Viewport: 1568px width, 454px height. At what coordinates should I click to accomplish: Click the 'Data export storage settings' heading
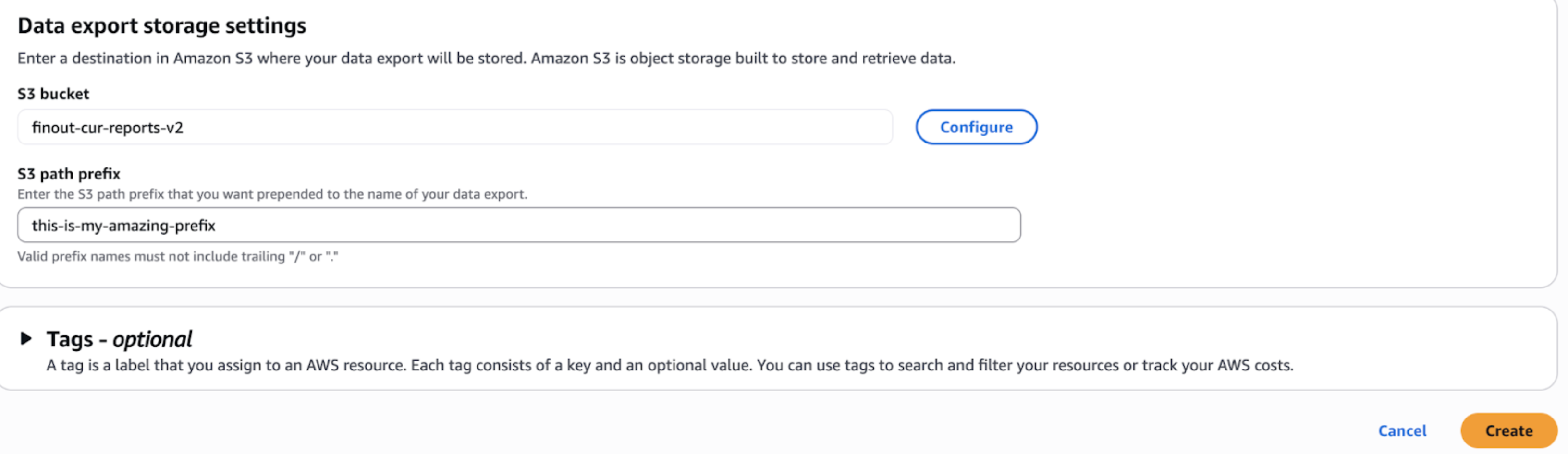tap(162, 25)
